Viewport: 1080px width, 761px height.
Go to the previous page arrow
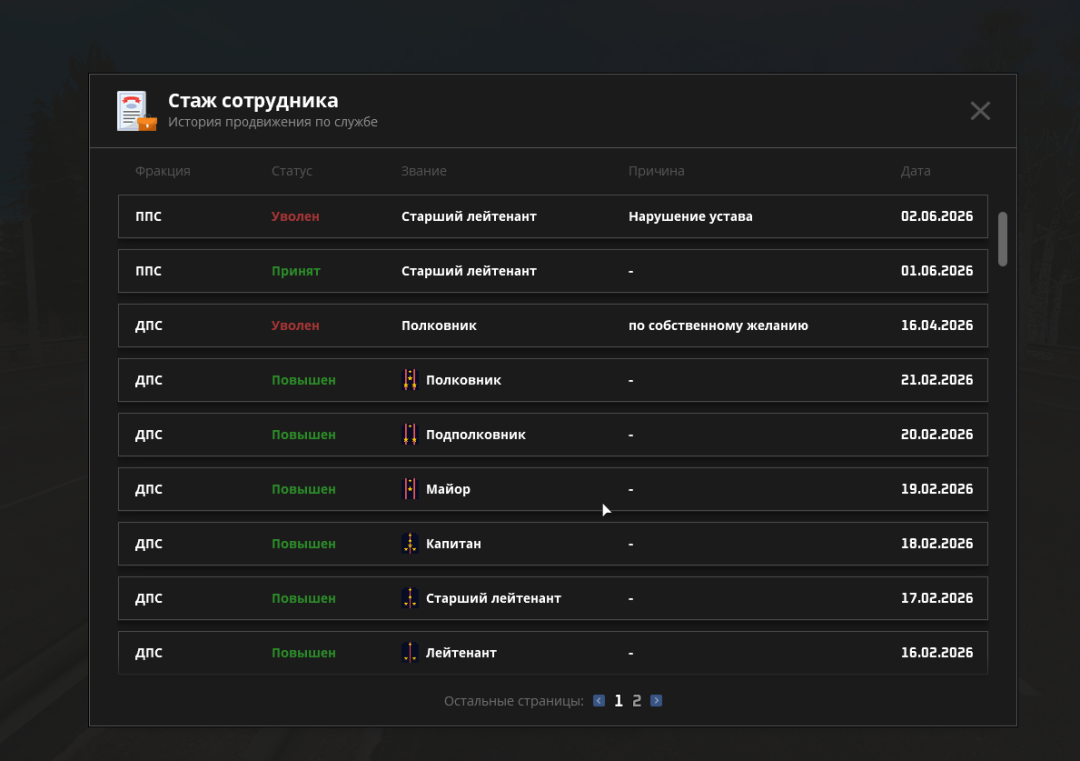click(x=599, y=700)
